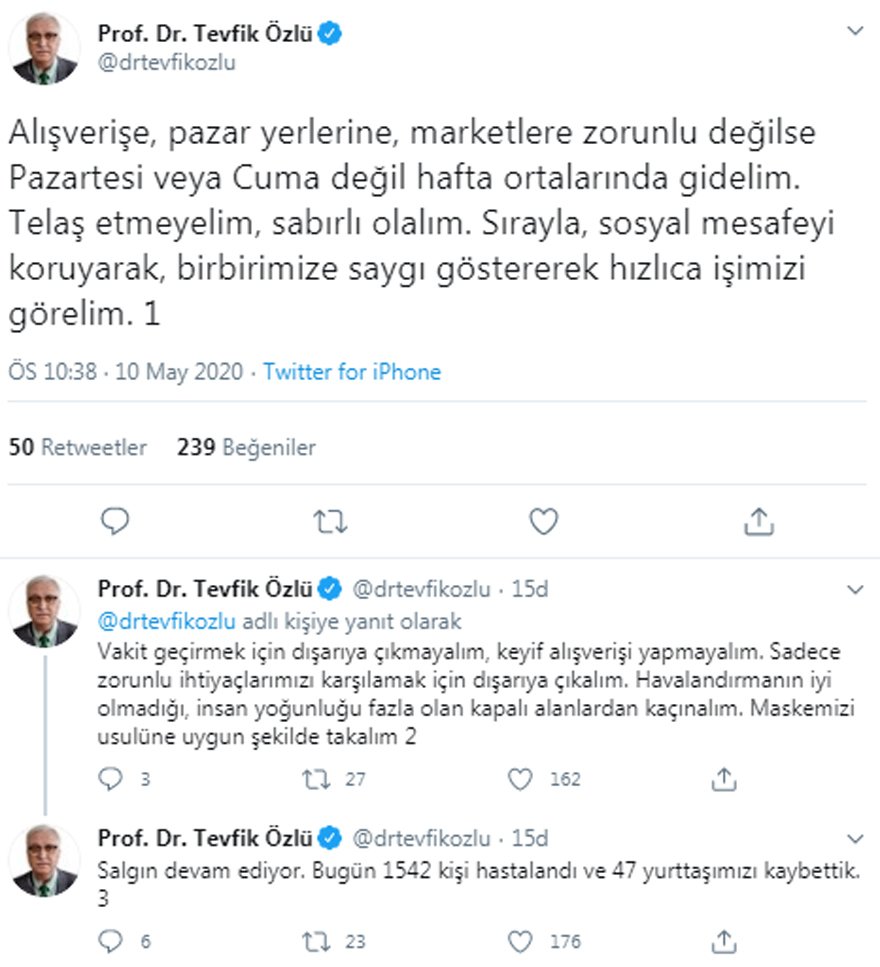The height and width of the screenshot is (967, 880).
Task: Retweet the main tweet
Action: (329, 521)
